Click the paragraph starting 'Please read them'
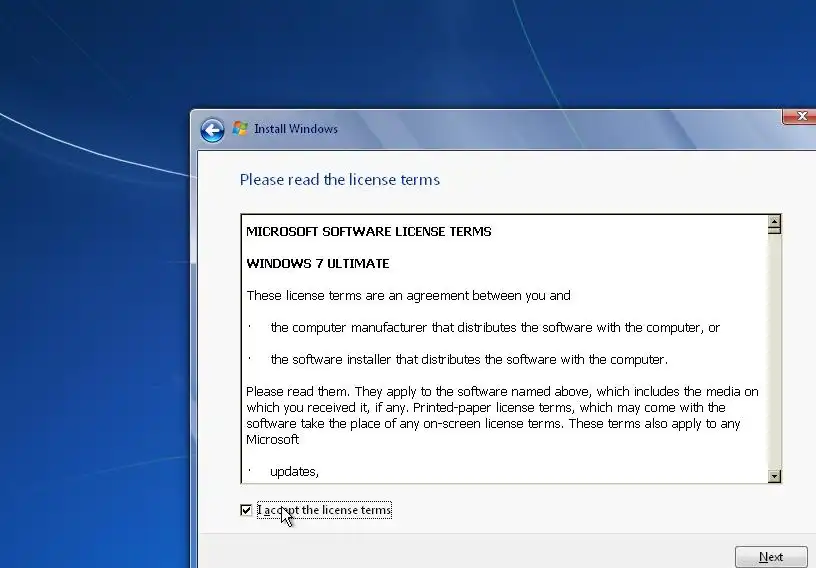The width and height of the screenshot is (816, 568). click(x=502, y=415)
